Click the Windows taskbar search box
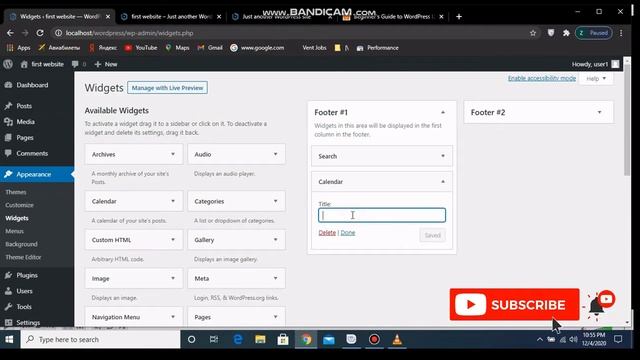The image size is (640, 360). [x=100, y=339]
